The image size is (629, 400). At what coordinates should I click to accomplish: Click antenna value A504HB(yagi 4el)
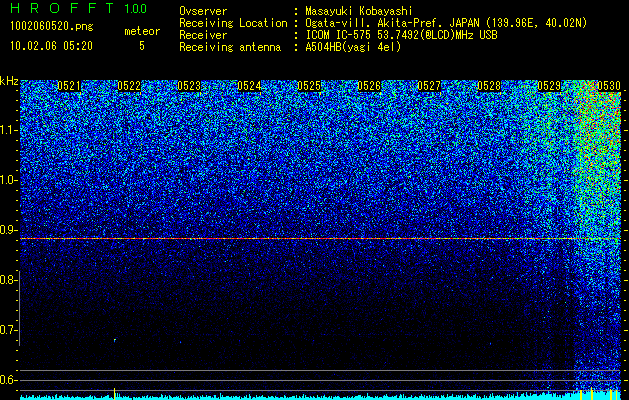[353, 47]
